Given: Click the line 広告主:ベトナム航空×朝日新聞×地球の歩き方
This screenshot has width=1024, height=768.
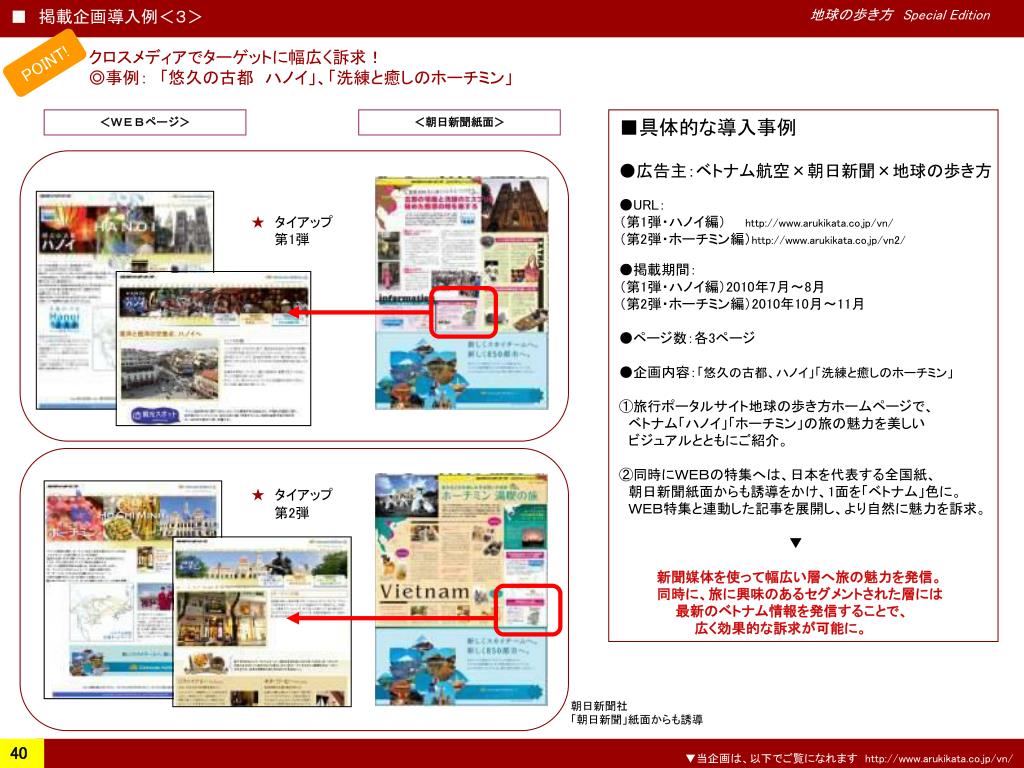Looking at the screenshot, I should 805,171.
